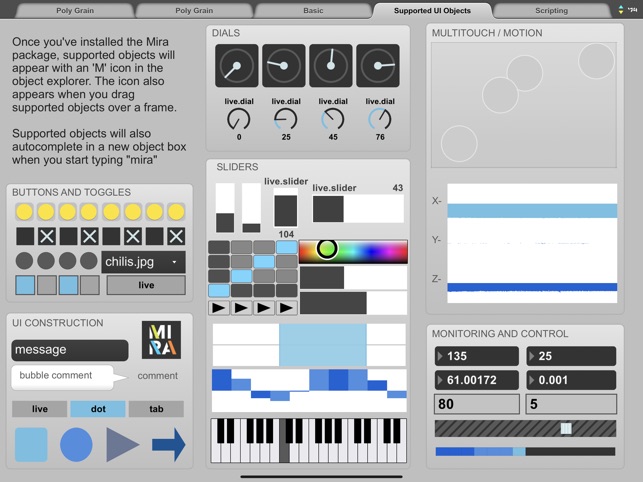Click the MIRA logo image
Viewport: 643px width, 482px height.
click(161, 340)
